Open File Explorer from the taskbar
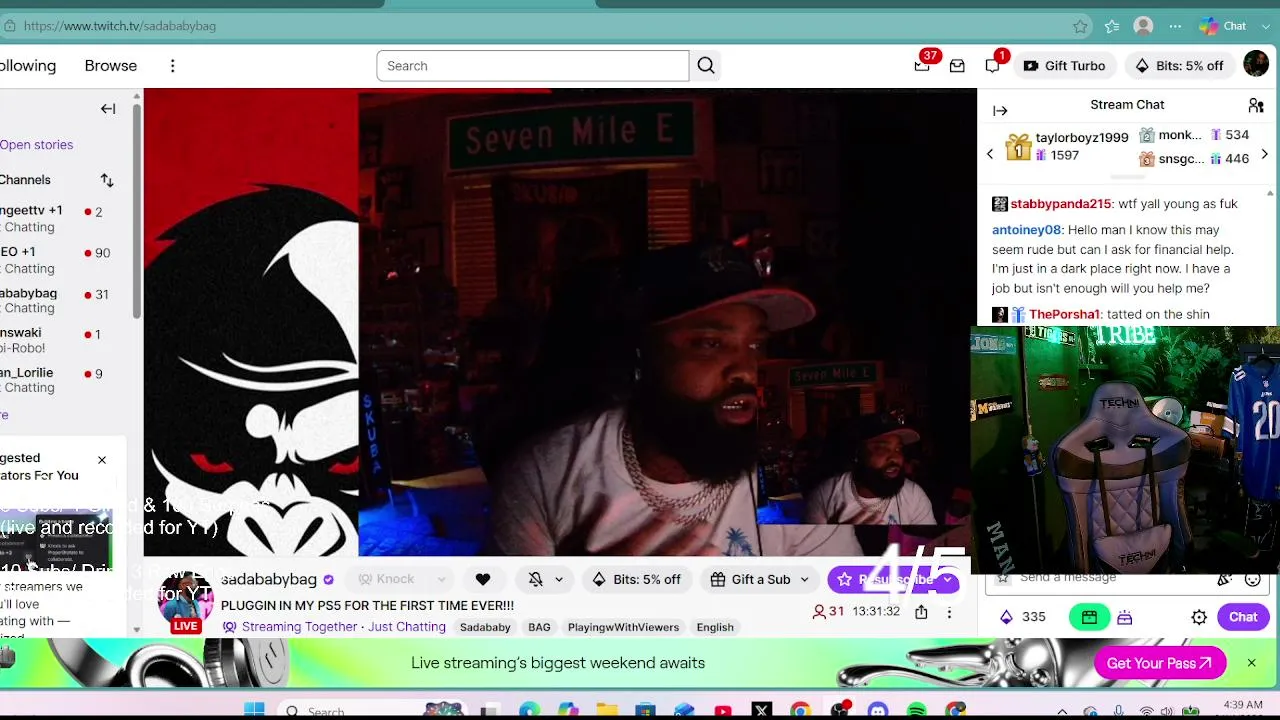Viewport: 1280px width, 720px height. pos(607,711)
